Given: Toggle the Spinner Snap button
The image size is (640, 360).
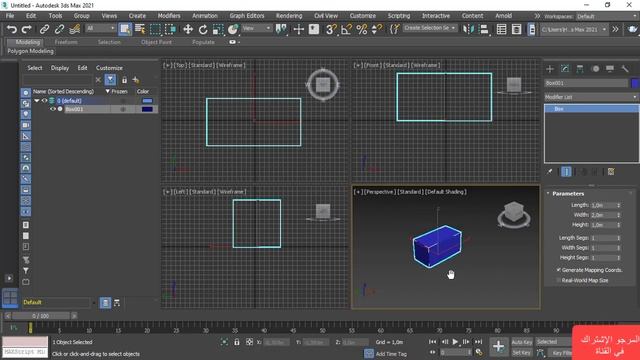Looking at the screenshot, I should click(x=376, y=29).
